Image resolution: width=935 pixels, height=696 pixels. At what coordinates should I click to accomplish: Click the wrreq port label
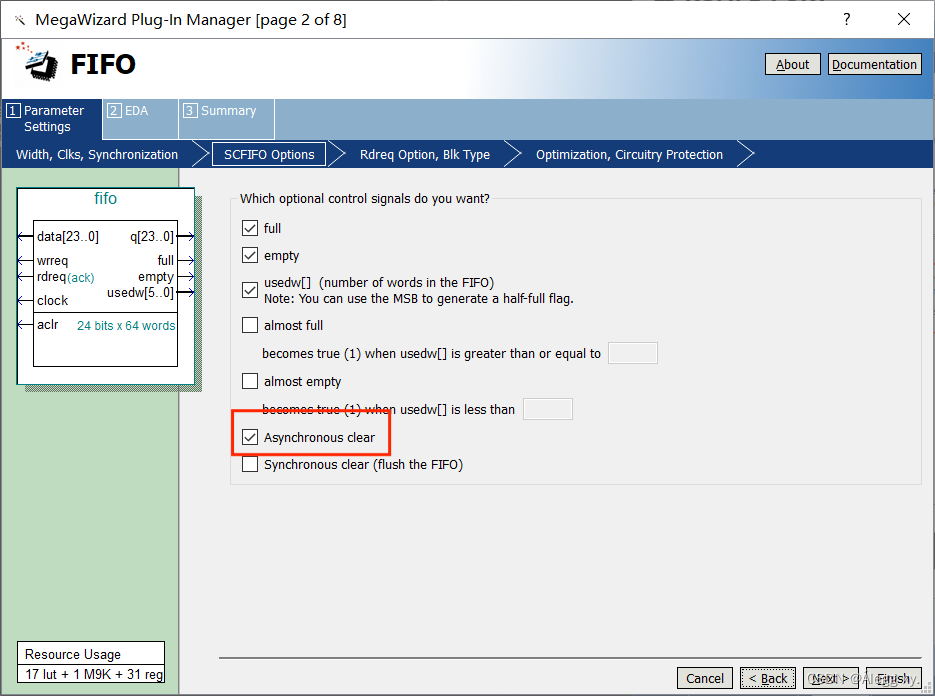pos(52,261)
